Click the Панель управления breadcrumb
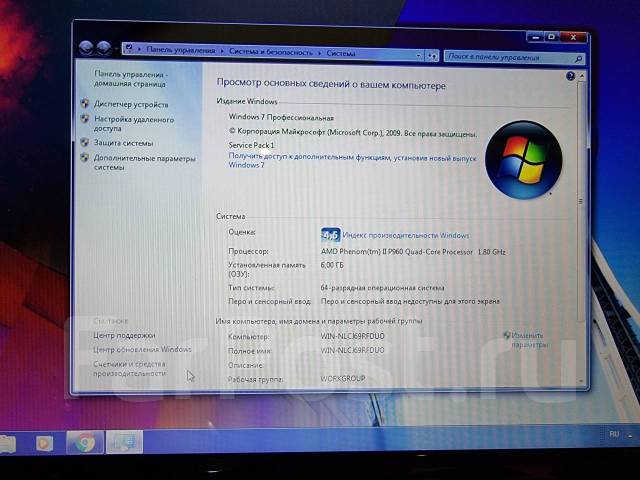 pyautogui.click(x=181, y=50)
